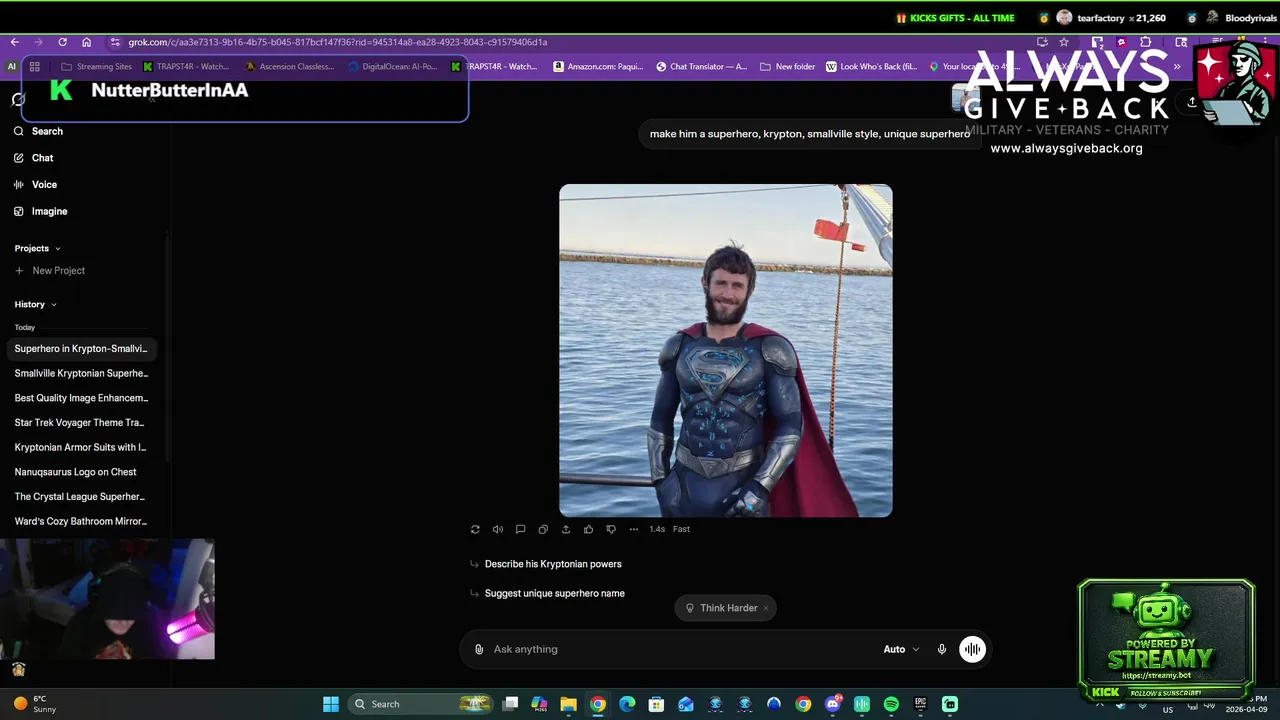This screenshot has width=1280, height=720.
Task: Open the weather widget showing 6°C Sunny
Action: click(x=35, y=704)
